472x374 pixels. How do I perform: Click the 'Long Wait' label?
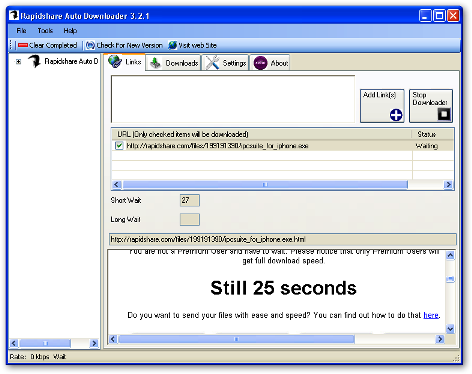click(125, 219)
